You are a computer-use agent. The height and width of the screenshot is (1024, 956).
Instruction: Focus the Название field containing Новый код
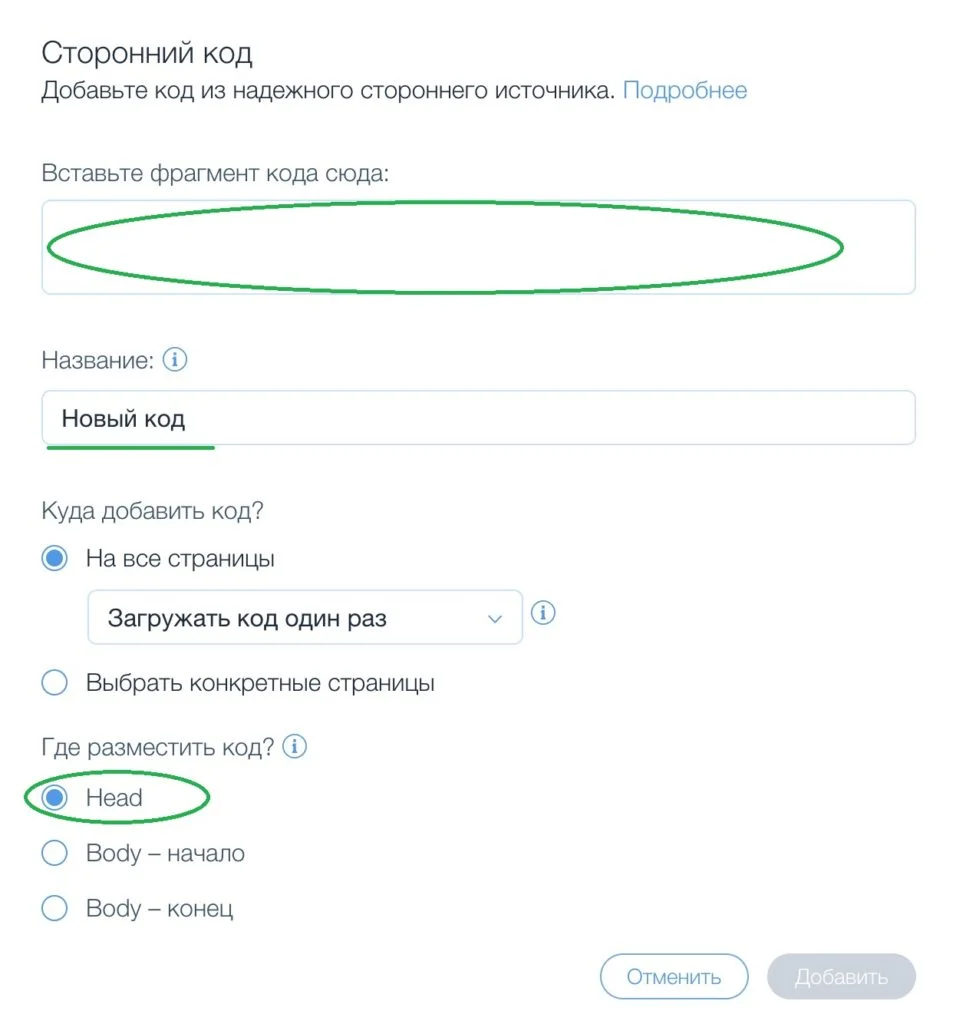pyautogui.click(x=478, y=418)
